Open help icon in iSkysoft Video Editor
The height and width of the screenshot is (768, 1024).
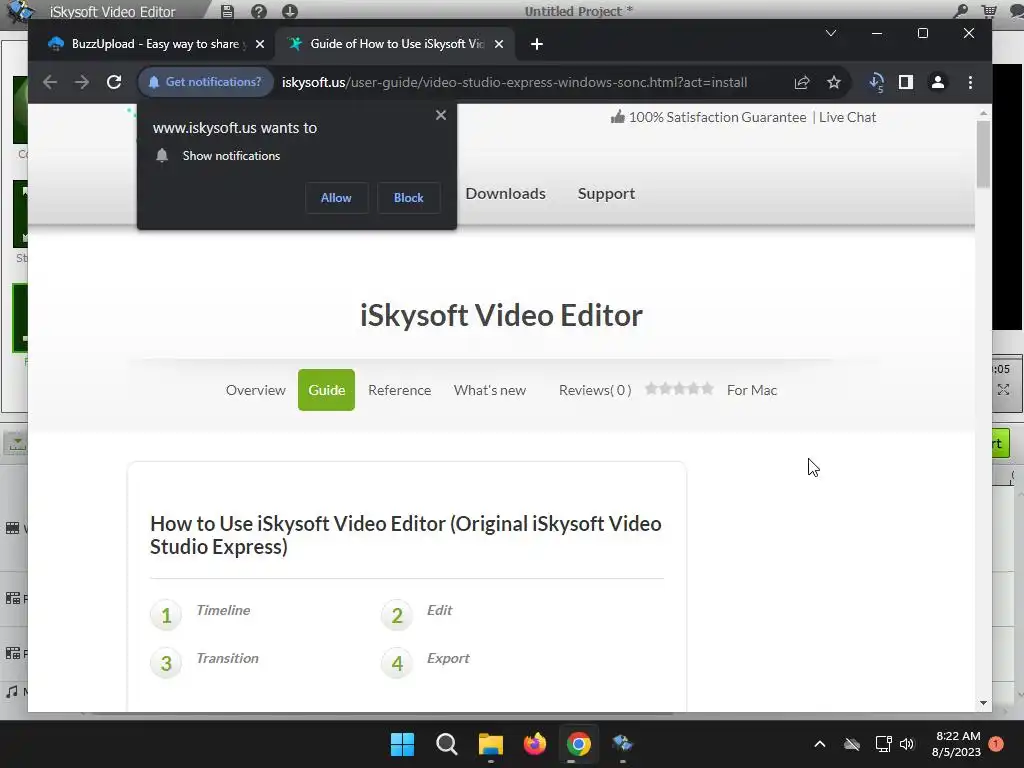259,11
